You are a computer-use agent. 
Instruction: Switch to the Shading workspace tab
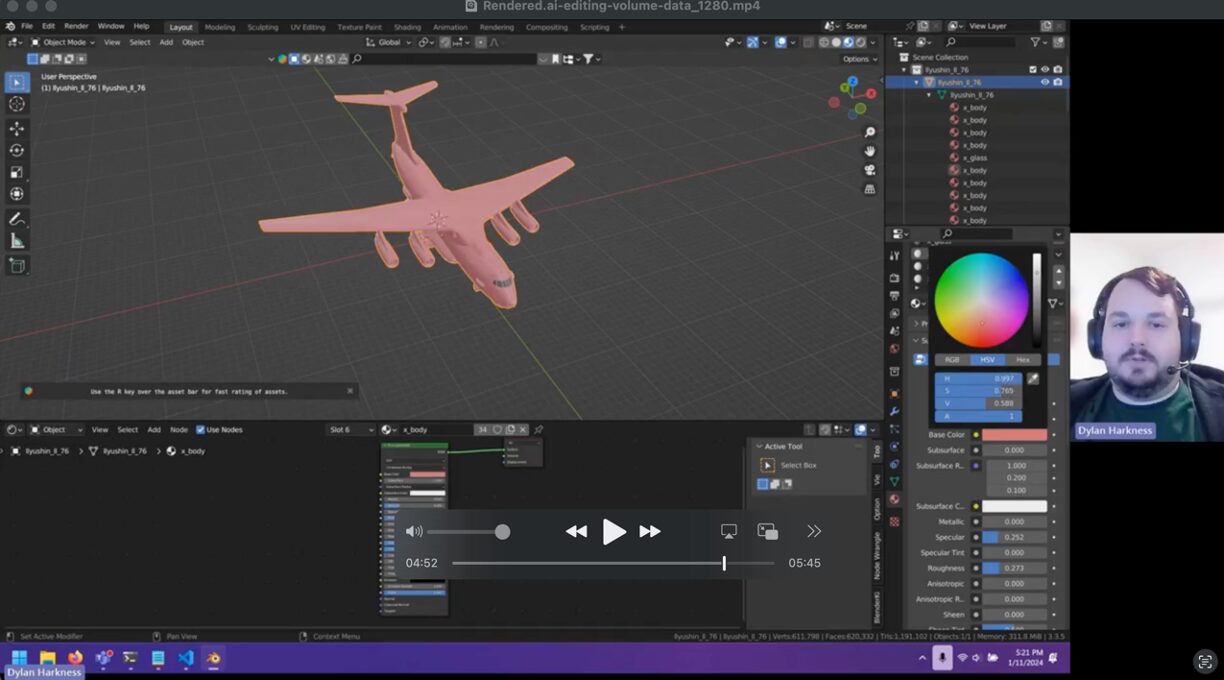pos(407,27)
